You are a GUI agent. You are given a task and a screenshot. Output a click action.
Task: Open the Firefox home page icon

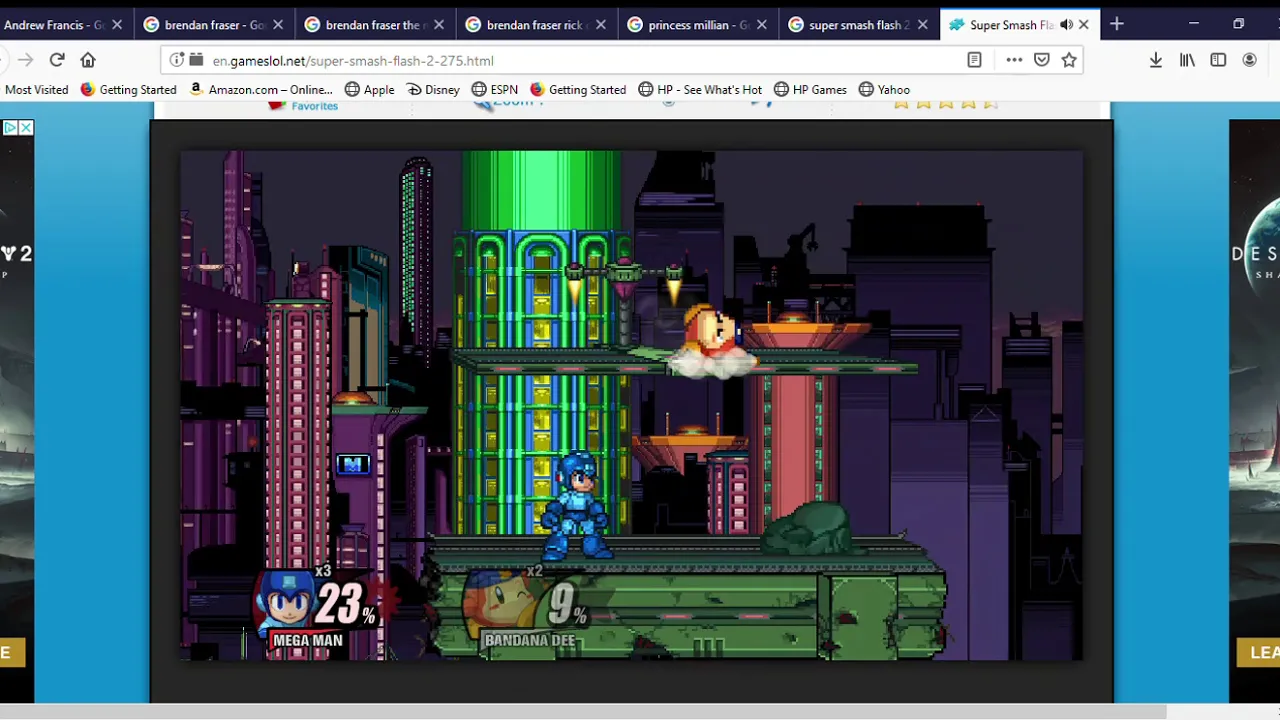coord(88,60)
